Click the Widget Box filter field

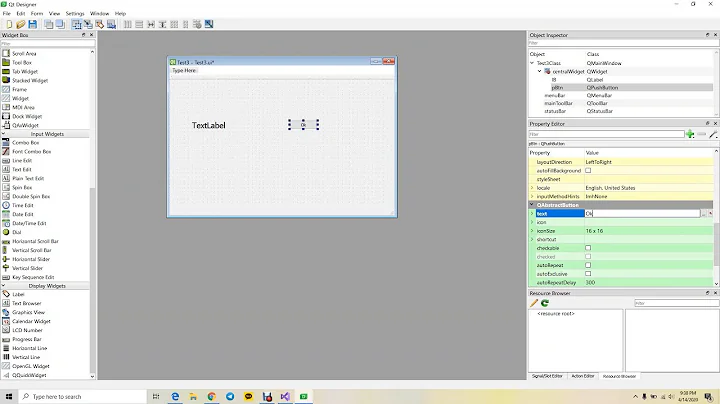coord(48,43)
